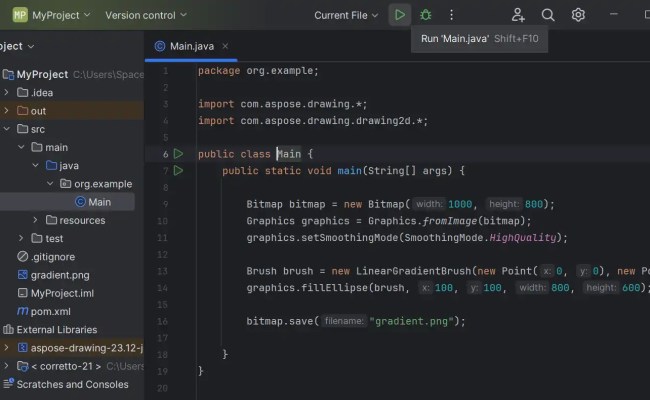Viewport: 650px width, 400px height.
Task: Click 'LinearGradientBrush' in line 13
Action: point(414,271)
